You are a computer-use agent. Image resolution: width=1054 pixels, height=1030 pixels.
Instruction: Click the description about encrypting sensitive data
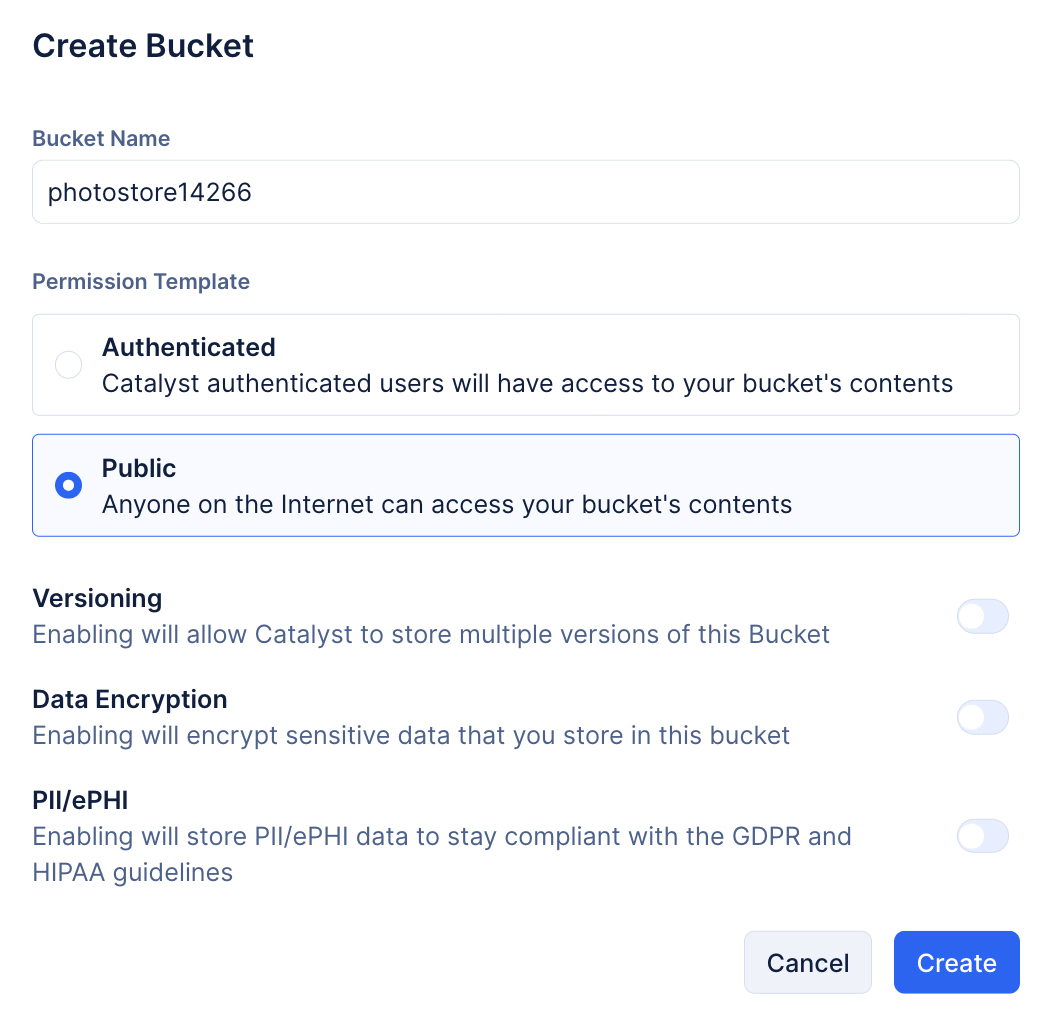[x=411, y=736]
